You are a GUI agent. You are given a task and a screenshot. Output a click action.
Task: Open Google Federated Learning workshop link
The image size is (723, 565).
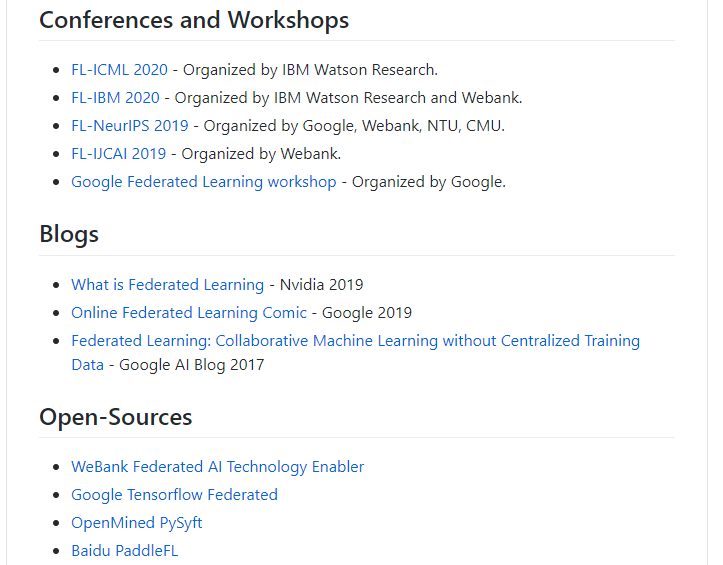click(204, 182)
